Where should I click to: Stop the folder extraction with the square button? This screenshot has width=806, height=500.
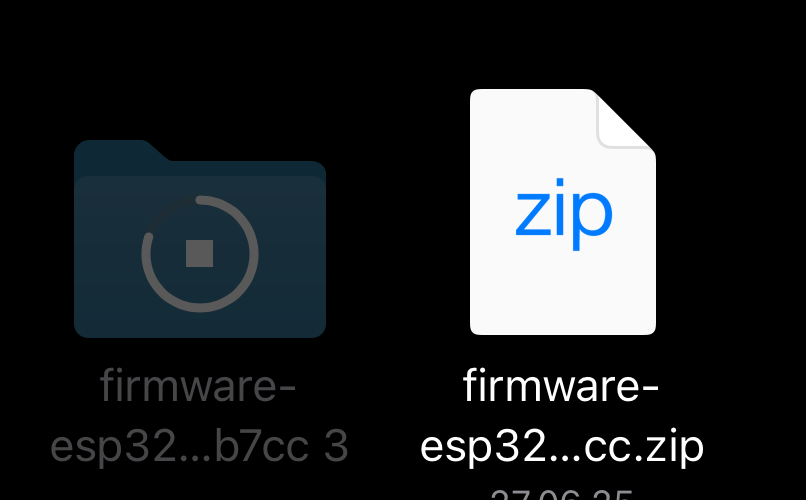click(199, 253)
